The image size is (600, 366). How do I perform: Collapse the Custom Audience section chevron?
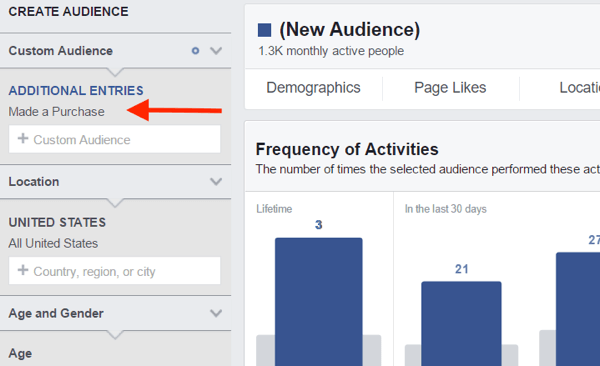tap(216, 51)
